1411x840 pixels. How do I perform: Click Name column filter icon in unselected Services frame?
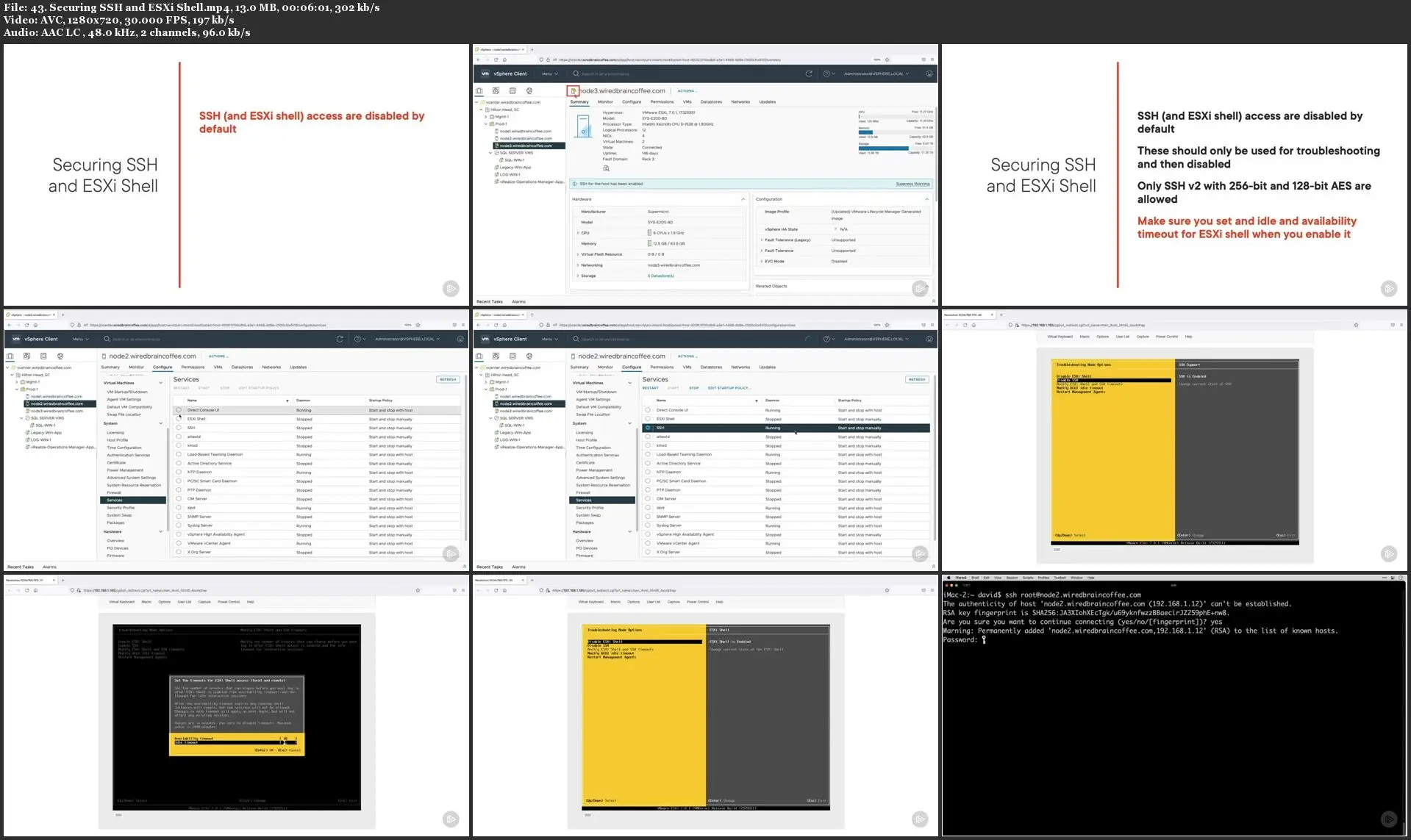click(x=287, y=401)
